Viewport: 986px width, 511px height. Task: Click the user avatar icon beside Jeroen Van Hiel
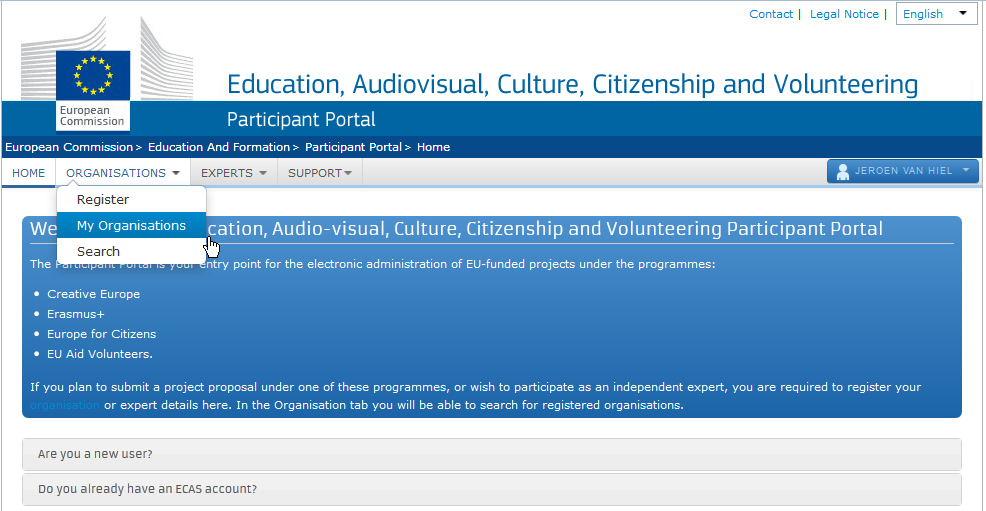pyautogui.click(x=843, y=171)
